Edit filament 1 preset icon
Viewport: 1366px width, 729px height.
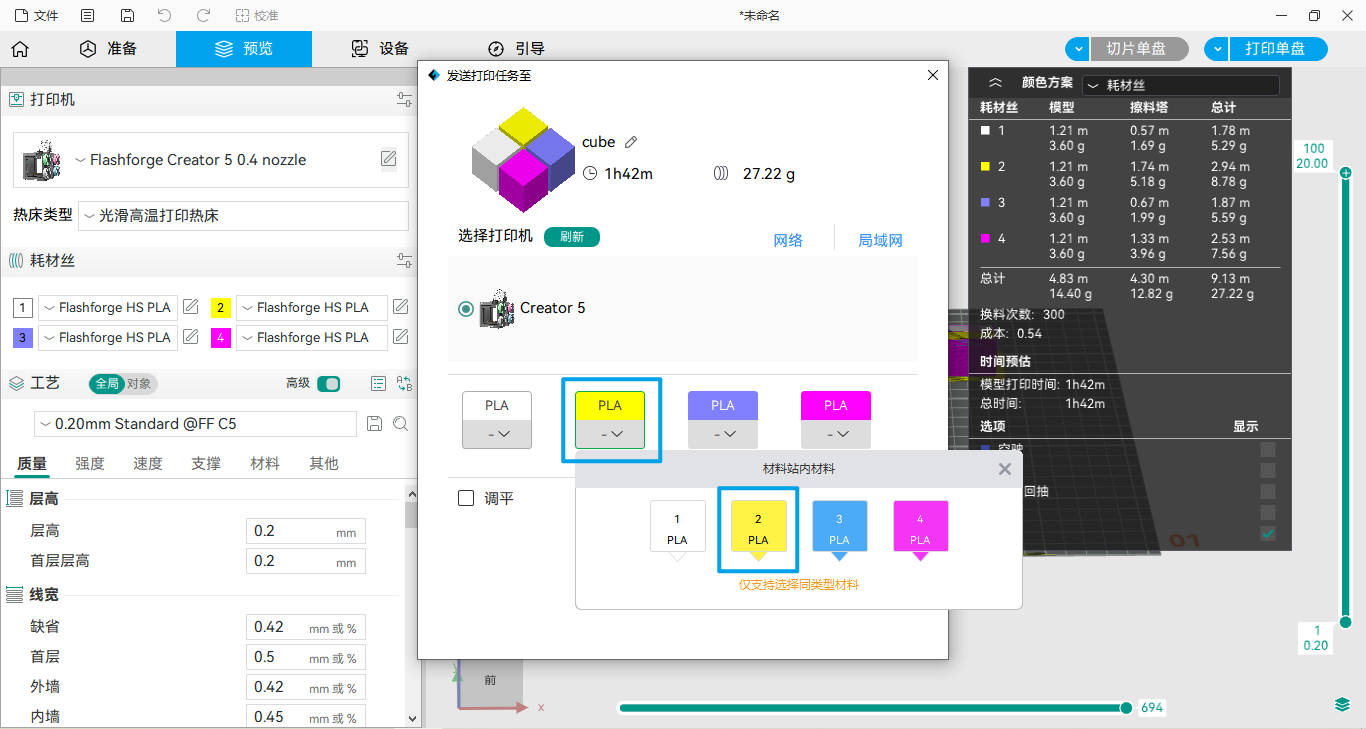pyautogui.click(x=191, y=307)
